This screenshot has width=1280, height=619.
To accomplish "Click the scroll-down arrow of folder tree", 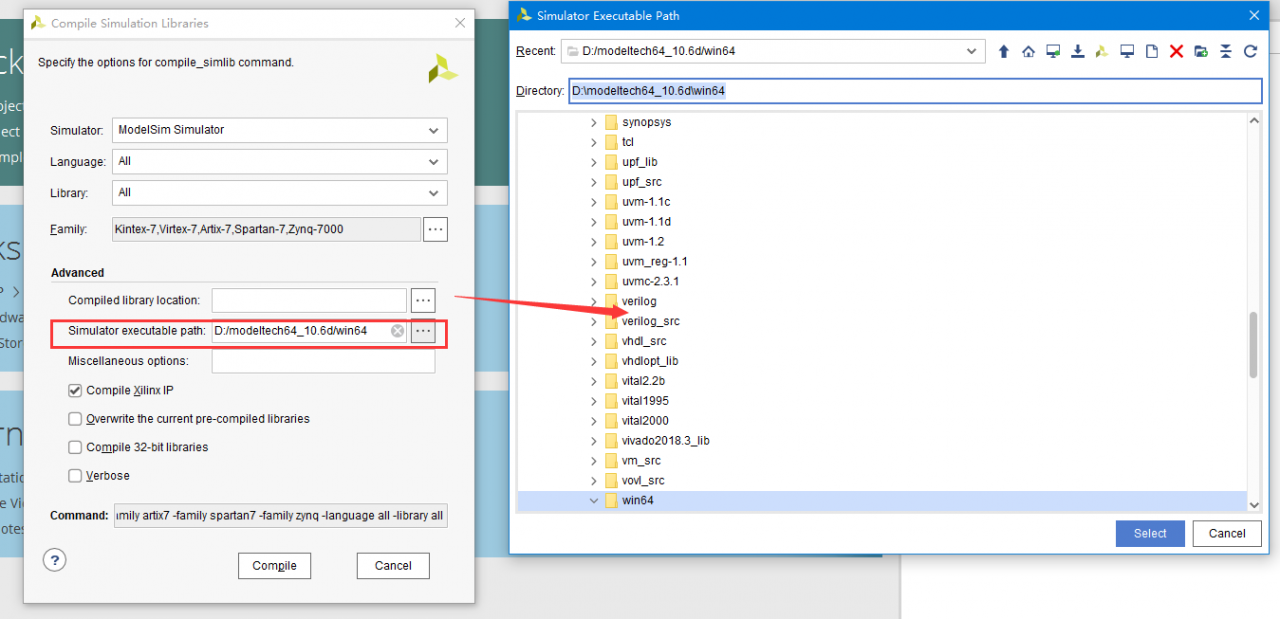I will [1254, 504].
